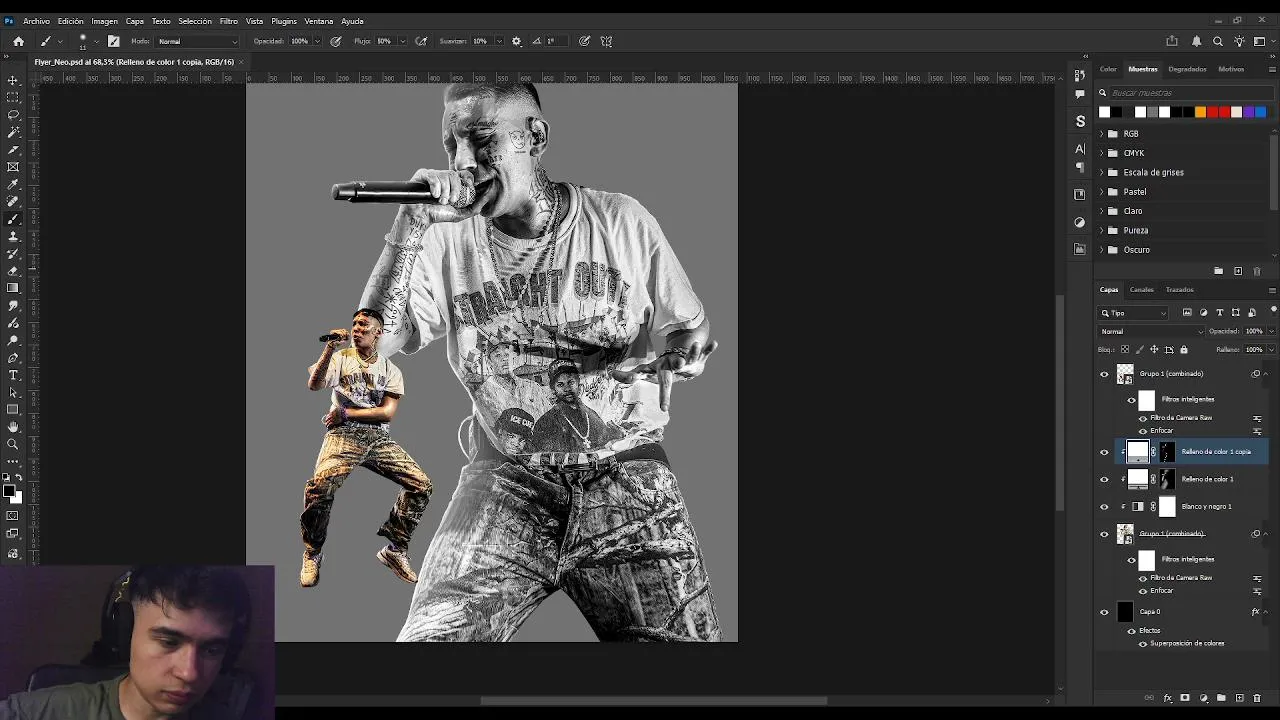Click the Home icon in options bar
The image size is (1280, 720).
coord(18,41)
